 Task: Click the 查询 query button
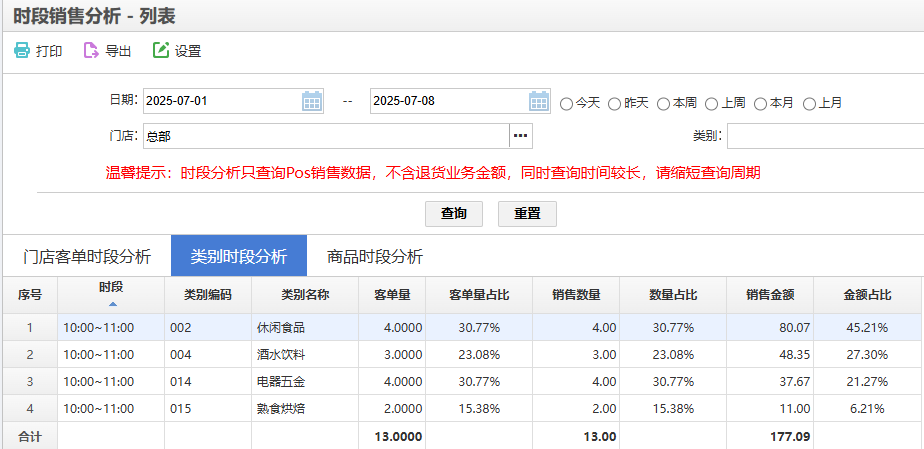point(454,214)
